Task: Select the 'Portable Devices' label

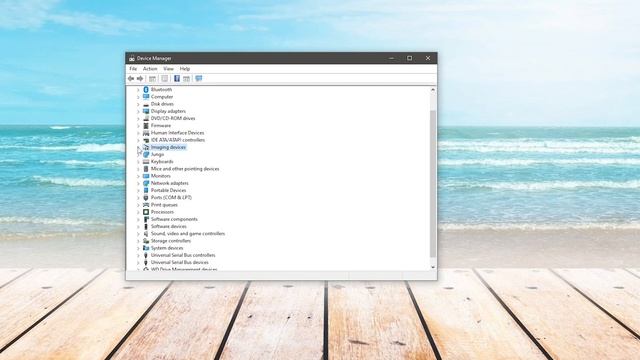Action: click(169, 190)
